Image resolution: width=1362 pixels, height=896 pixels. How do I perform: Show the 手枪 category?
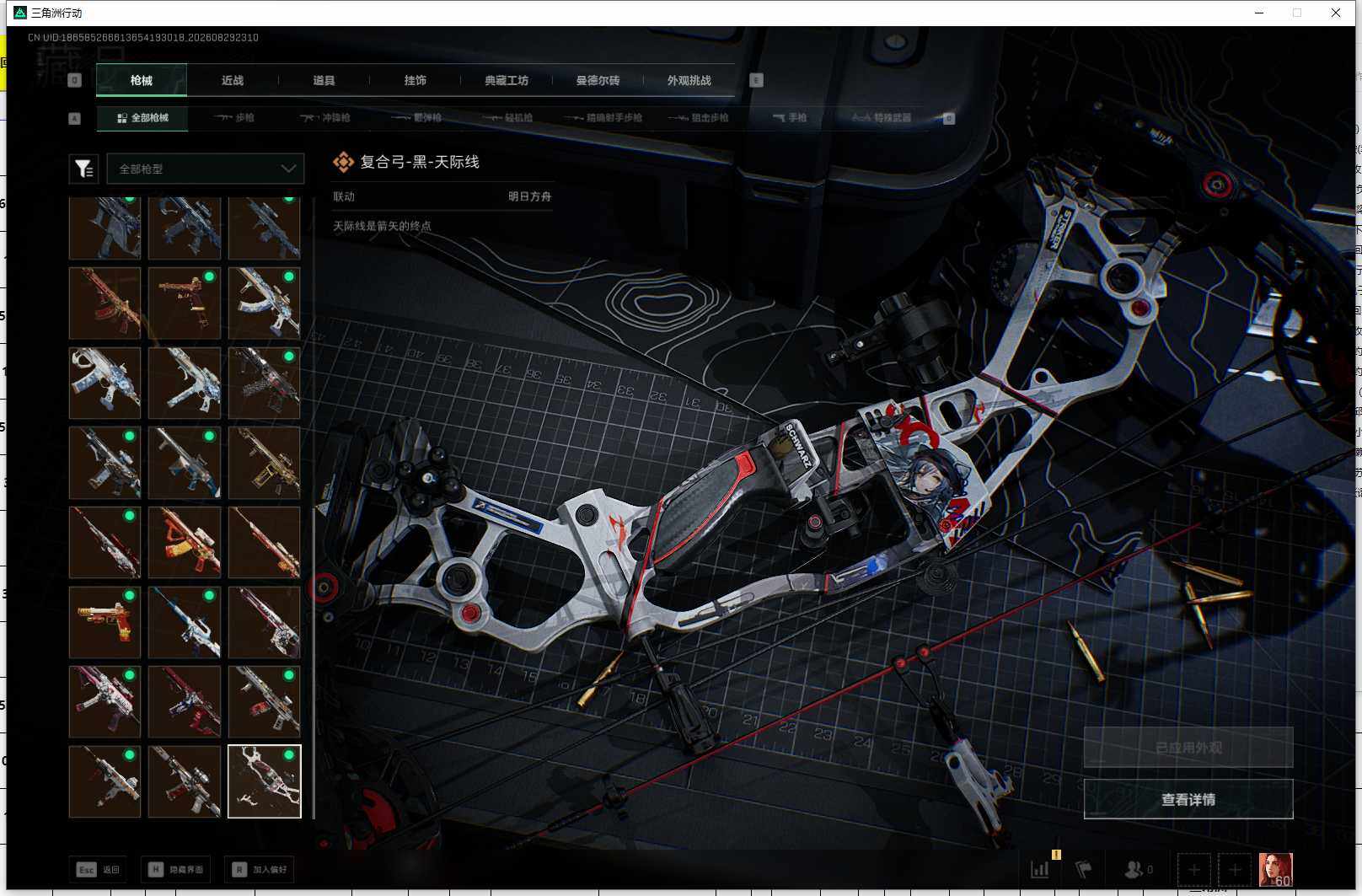pyautogui.click(x=790, y=118)
